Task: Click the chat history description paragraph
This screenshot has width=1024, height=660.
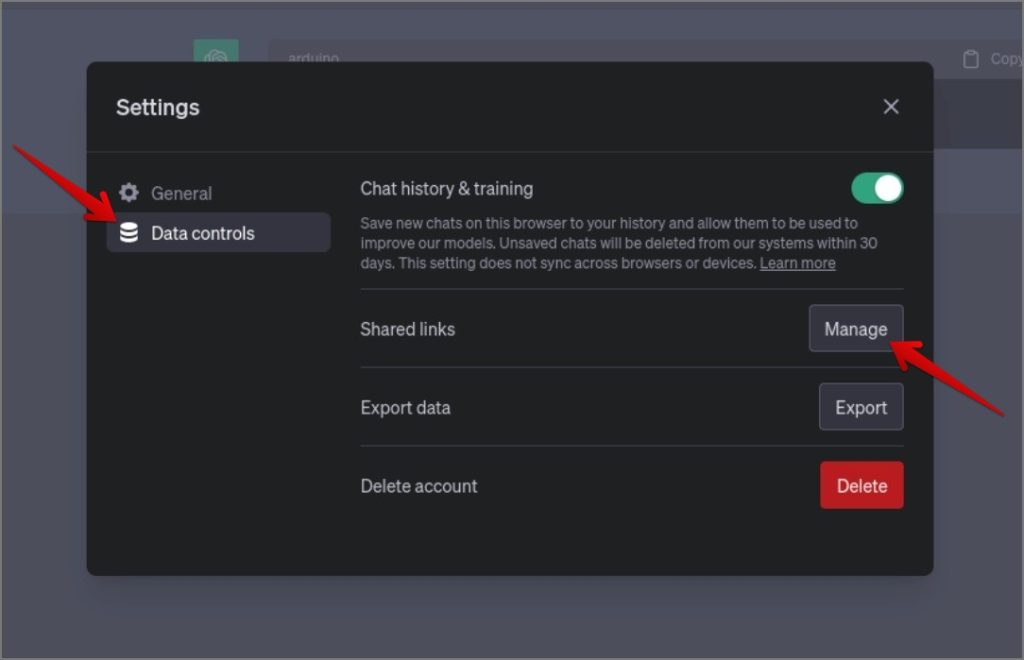Action: pyautogui.click(x=618, y=243)
